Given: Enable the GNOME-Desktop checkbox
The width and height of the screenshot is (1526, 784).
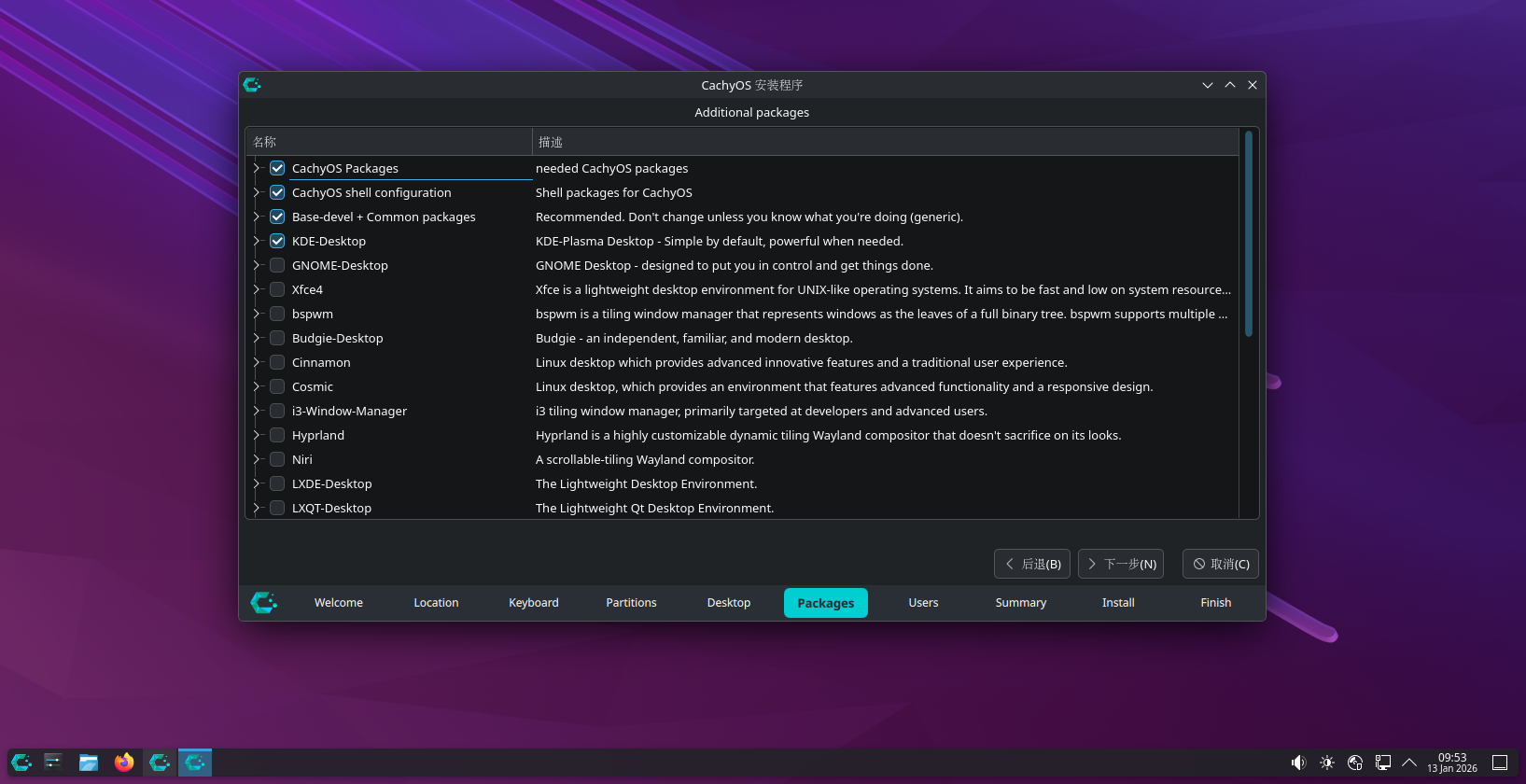Looking at the screenshot, I should 277,265.
